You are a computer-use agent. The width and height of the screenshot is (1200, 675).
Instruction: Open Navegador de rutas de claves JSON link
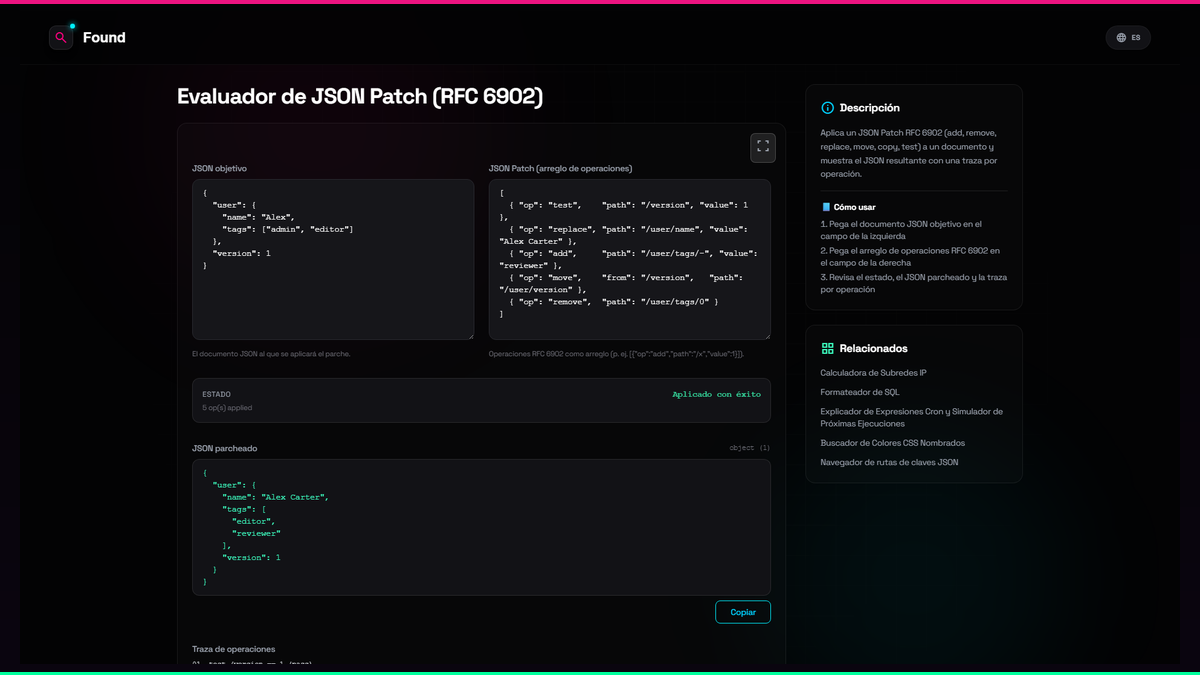click(x=889, y=462)
